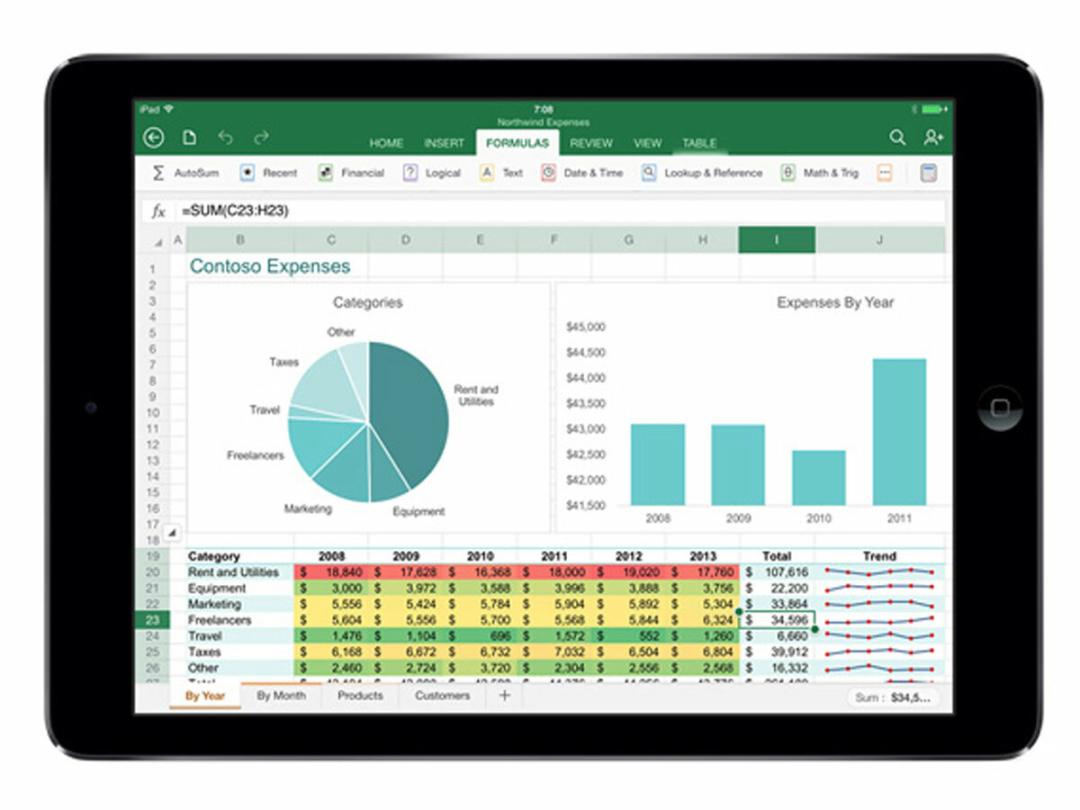This screenshot has width=1080, height=810.
Task: Tap the Text functions icon
Action: coord(487,173)
